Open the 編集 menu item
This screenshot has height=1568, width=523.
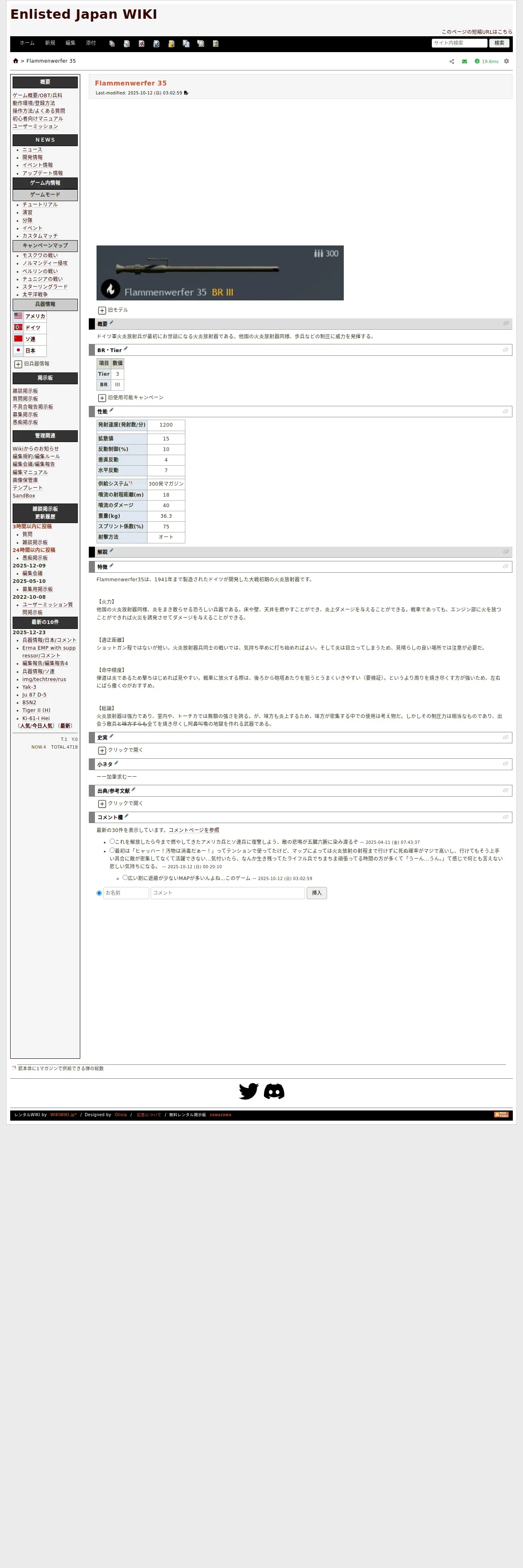tap(70, 43)
